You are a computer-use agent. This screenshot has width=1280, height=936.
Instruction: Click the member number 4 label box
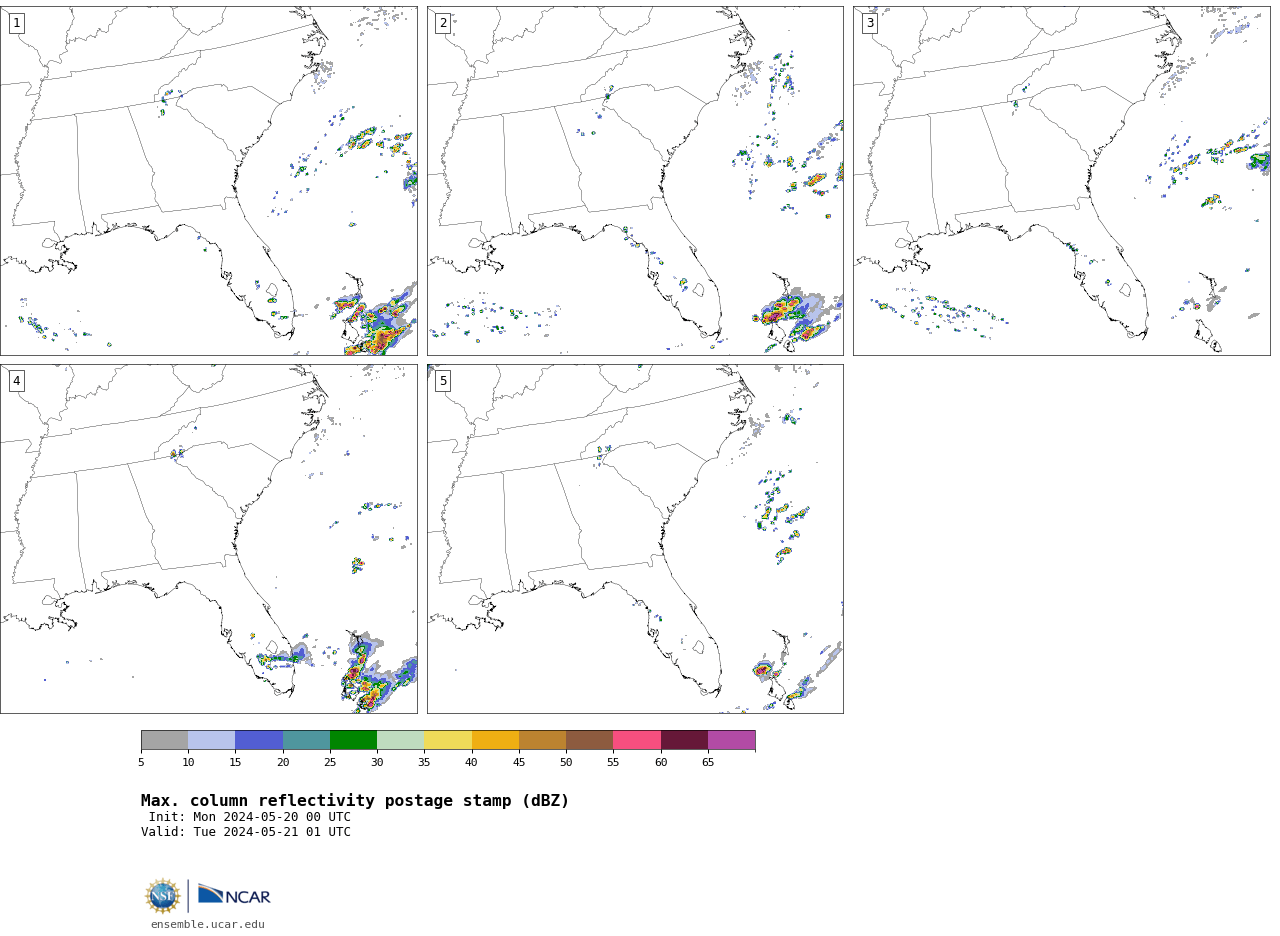[x=16, y=381]
